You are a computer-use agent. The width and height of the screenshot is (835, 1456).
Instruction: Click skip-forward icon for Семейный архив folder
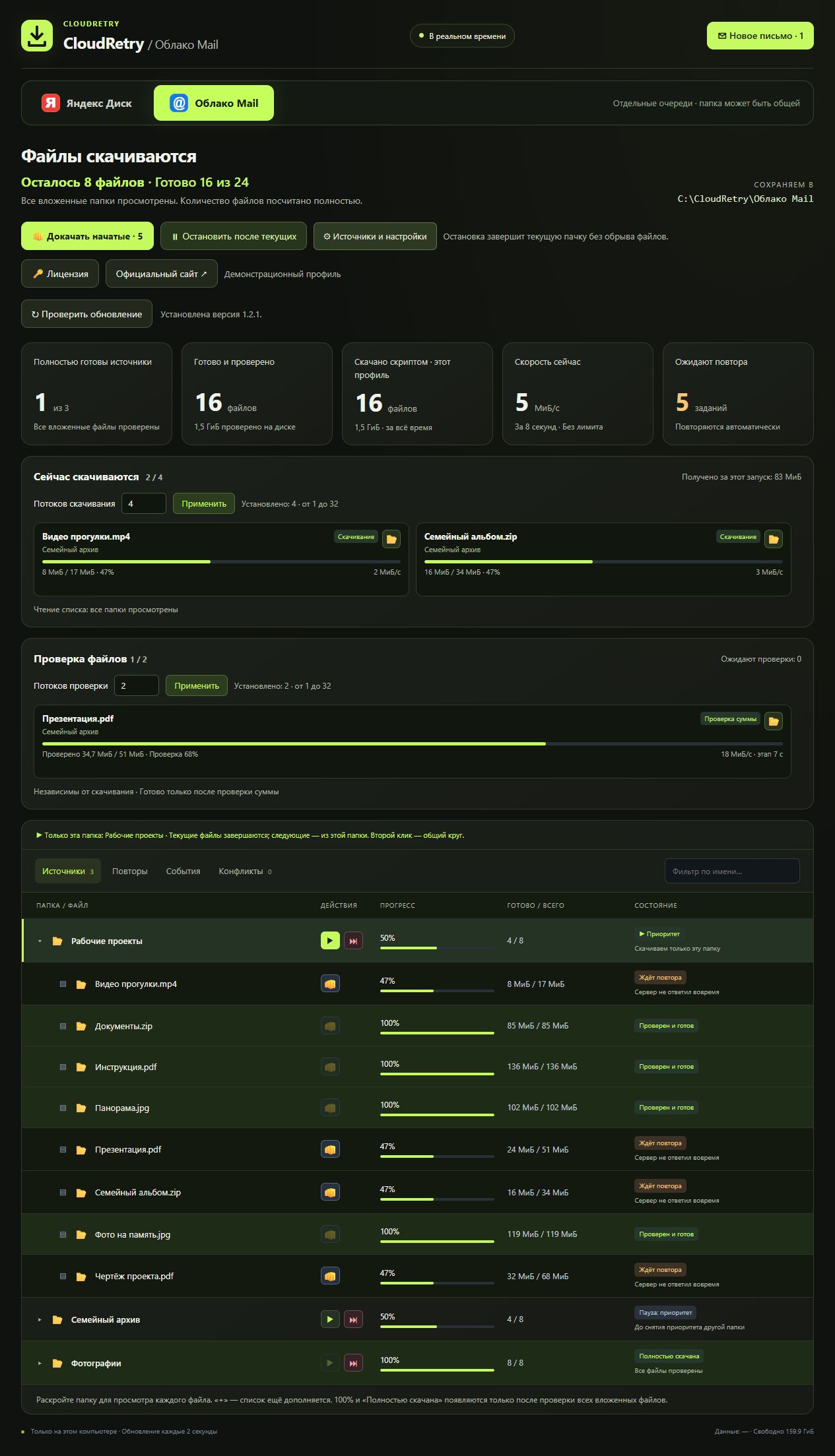point(353,1319)
